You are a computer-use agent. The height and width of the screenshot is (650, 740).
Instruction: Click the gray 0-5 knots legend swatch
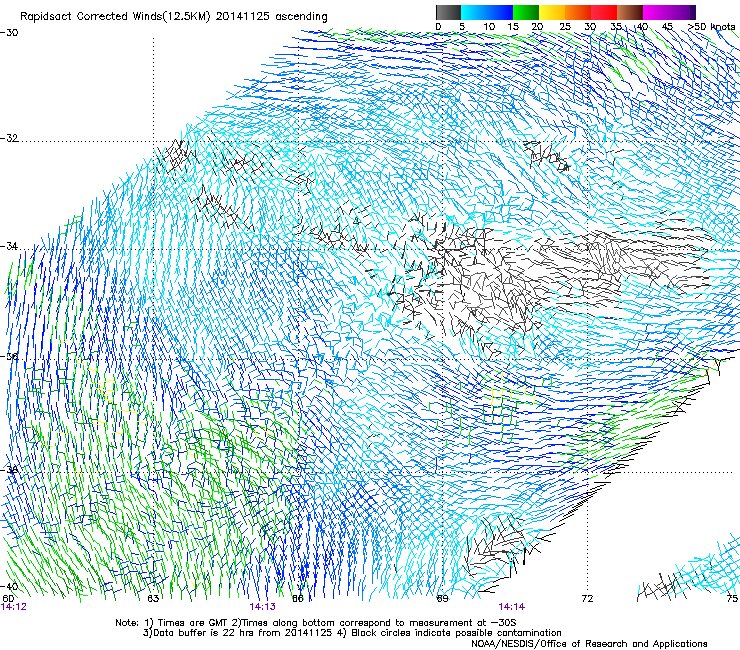[448, 12]
